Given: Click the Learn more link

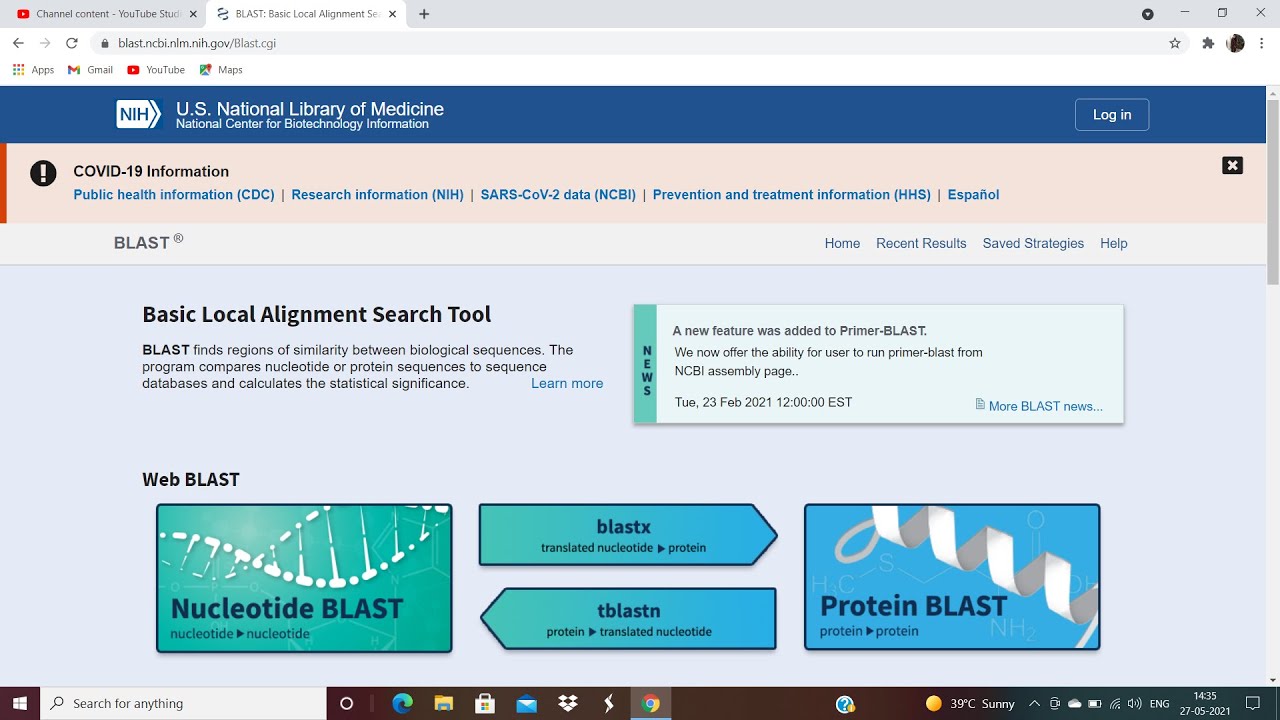Looking at the screenshot, I should 567,383.
